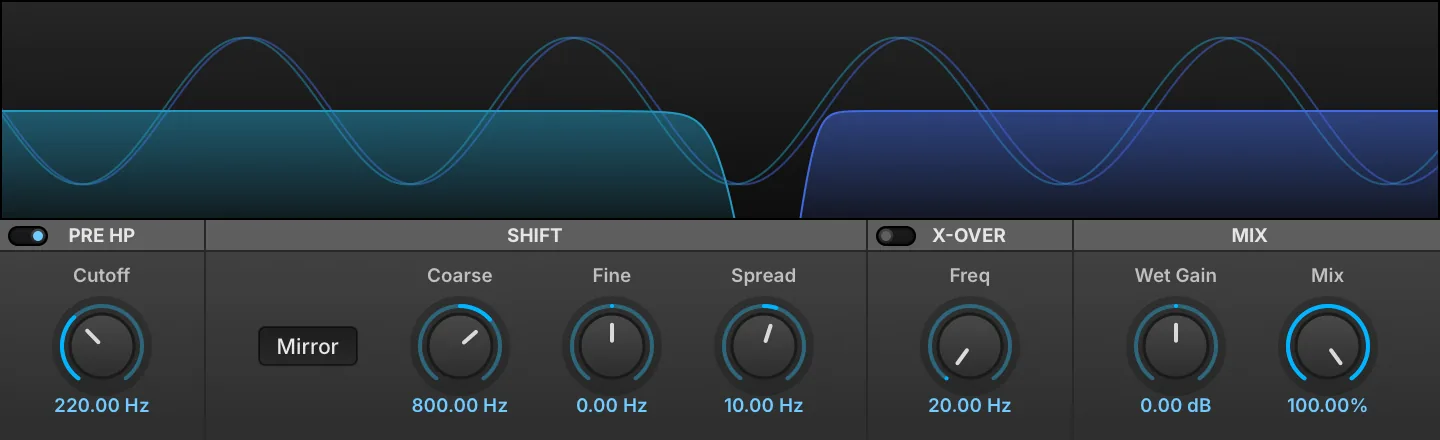
Task: Select the 220.00 Hz cutoff value
Action: pos(102,406)
